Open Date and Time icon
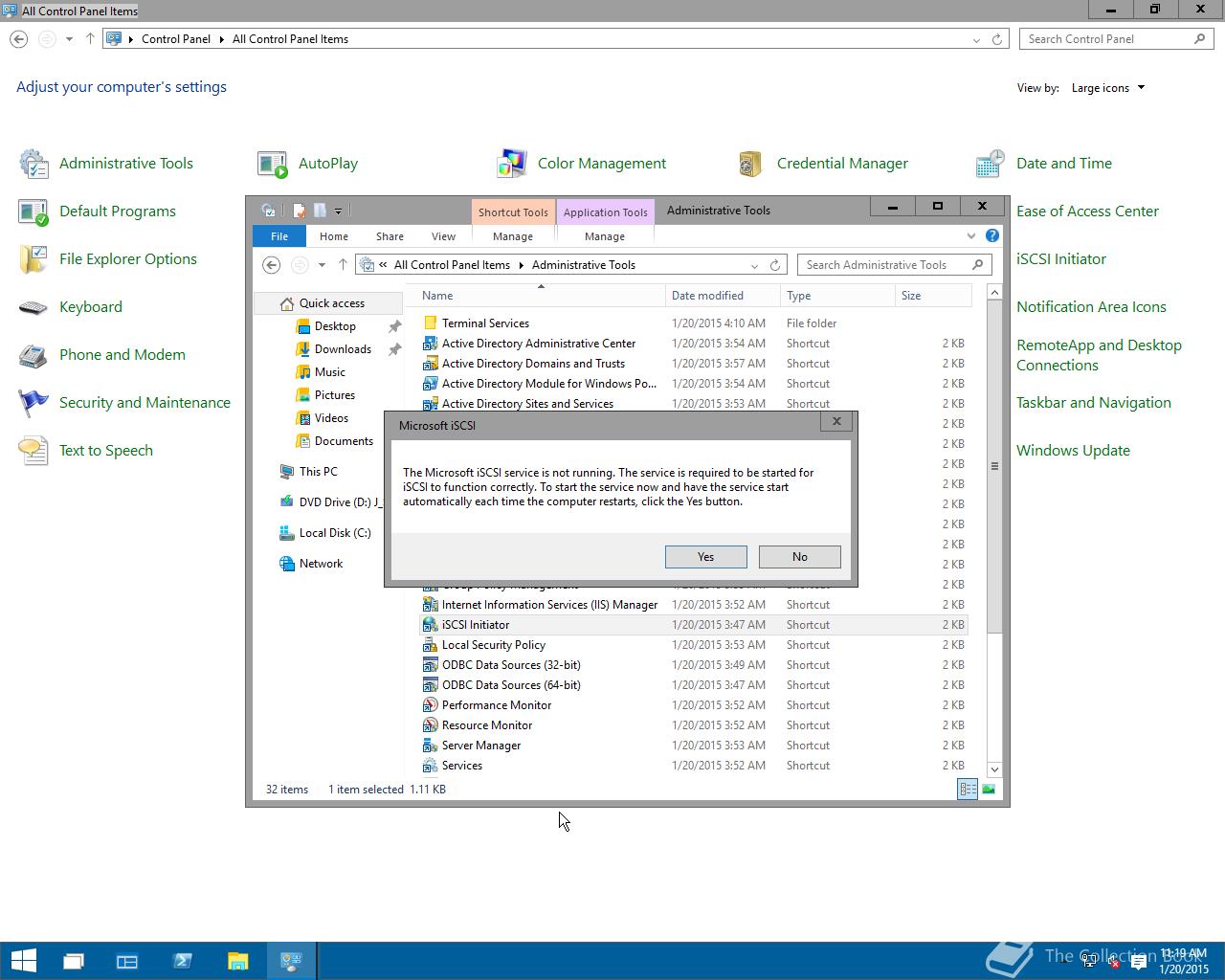This screenshot has height=980, width=1225. click(x=991, y=164)
